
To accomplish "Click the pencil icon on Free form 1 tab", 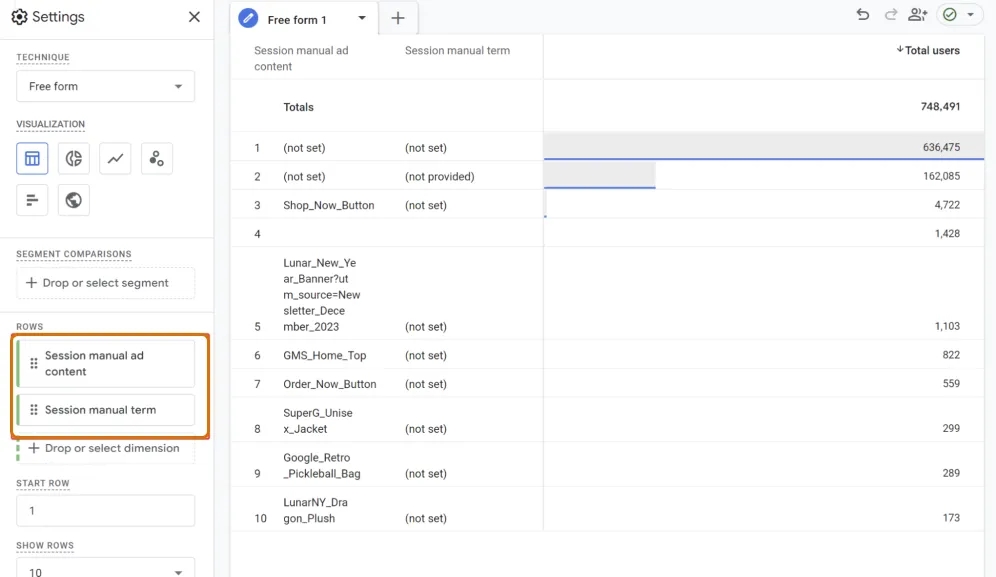I will 248,18.
